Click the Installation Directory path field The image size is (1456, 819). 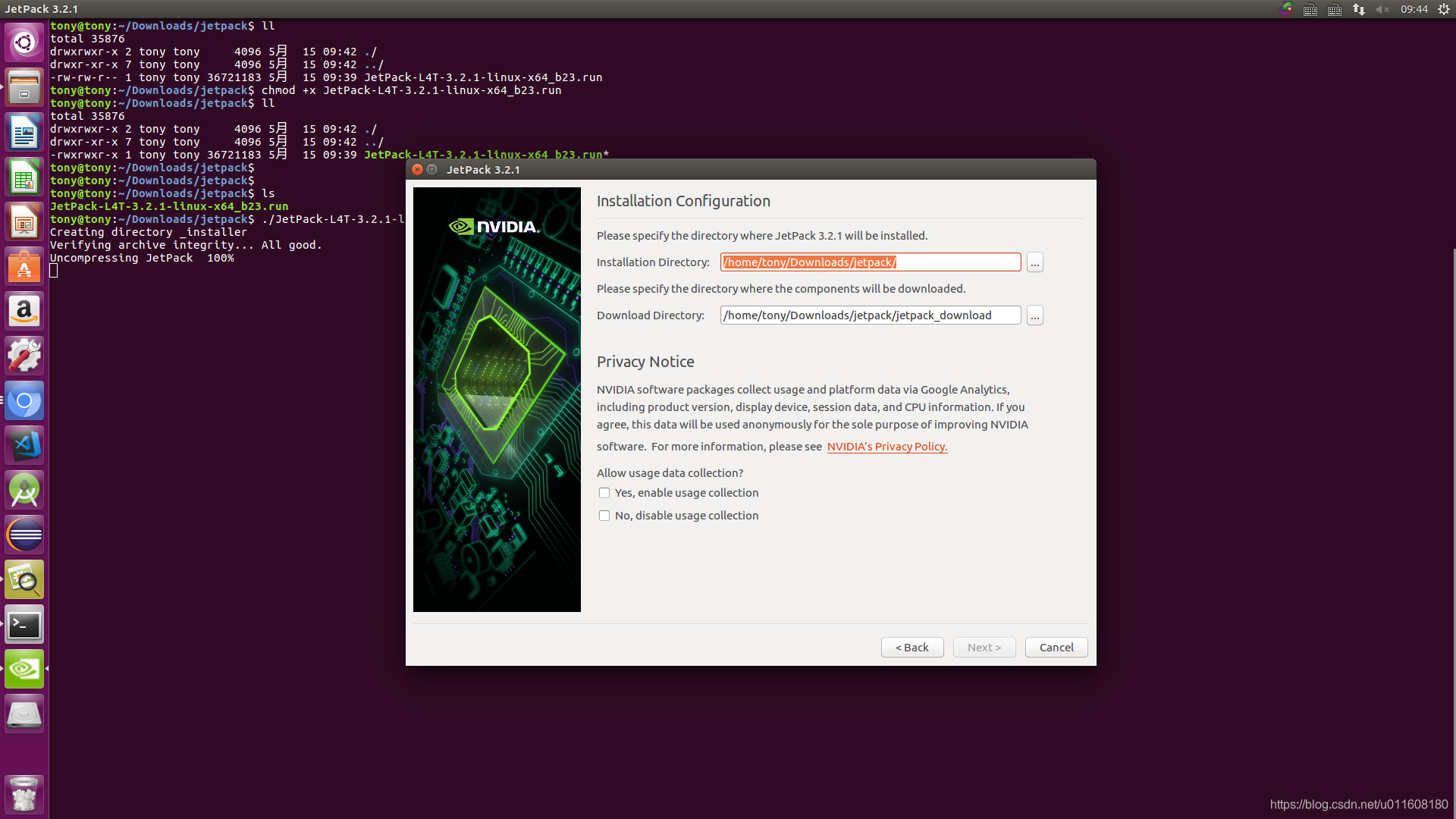pos(871,262)
